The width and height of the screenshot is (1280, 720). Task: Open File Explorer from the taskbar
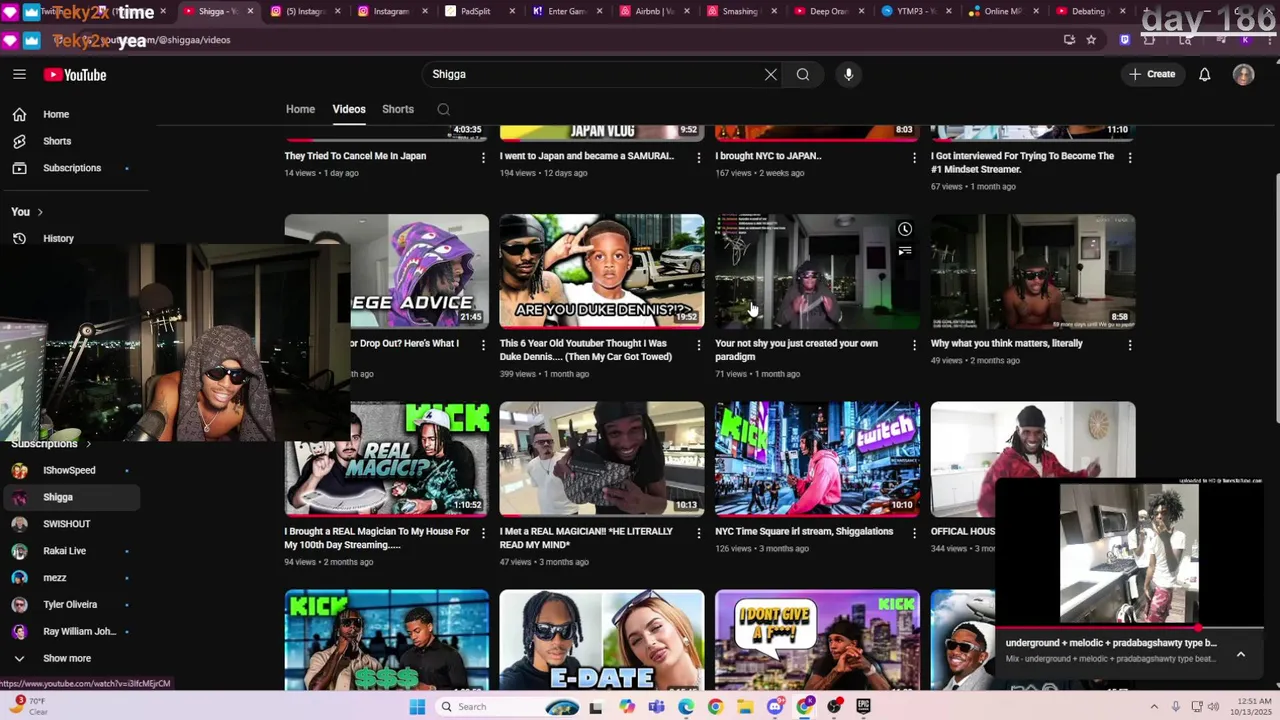click(x=745, y=707)
